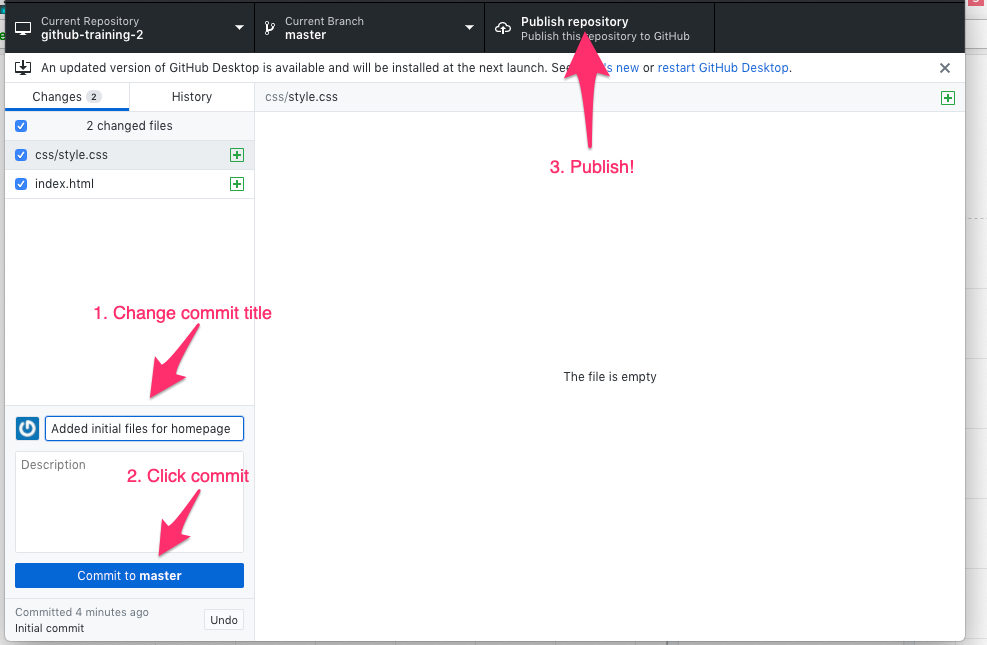
Task: Click the added status icon for index.html
Action: (x=237, y=184)
